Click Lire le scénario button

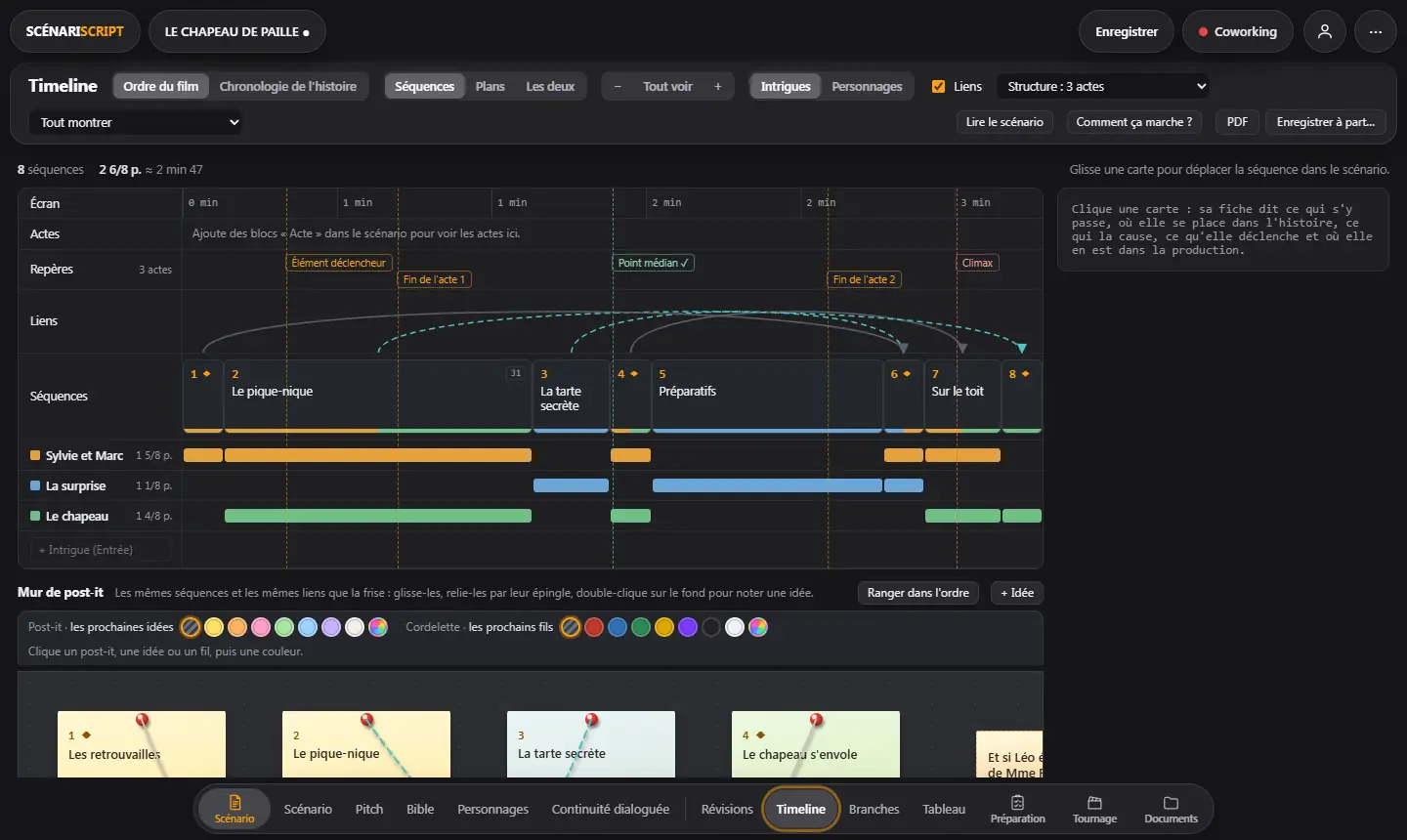point(1004,122)
